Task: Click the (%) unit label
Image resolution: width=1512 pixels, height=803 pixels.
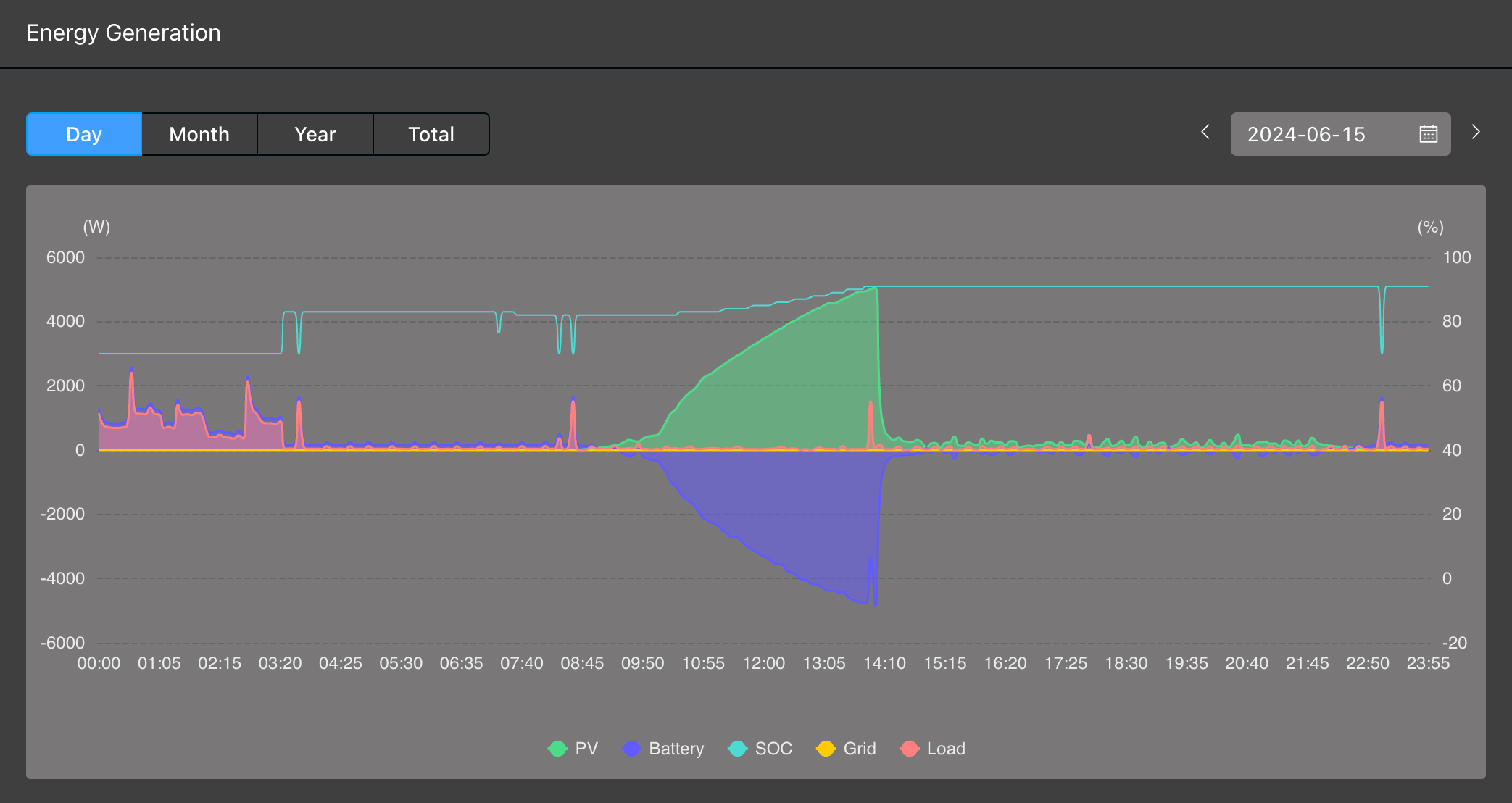Action: (1431, 227)
